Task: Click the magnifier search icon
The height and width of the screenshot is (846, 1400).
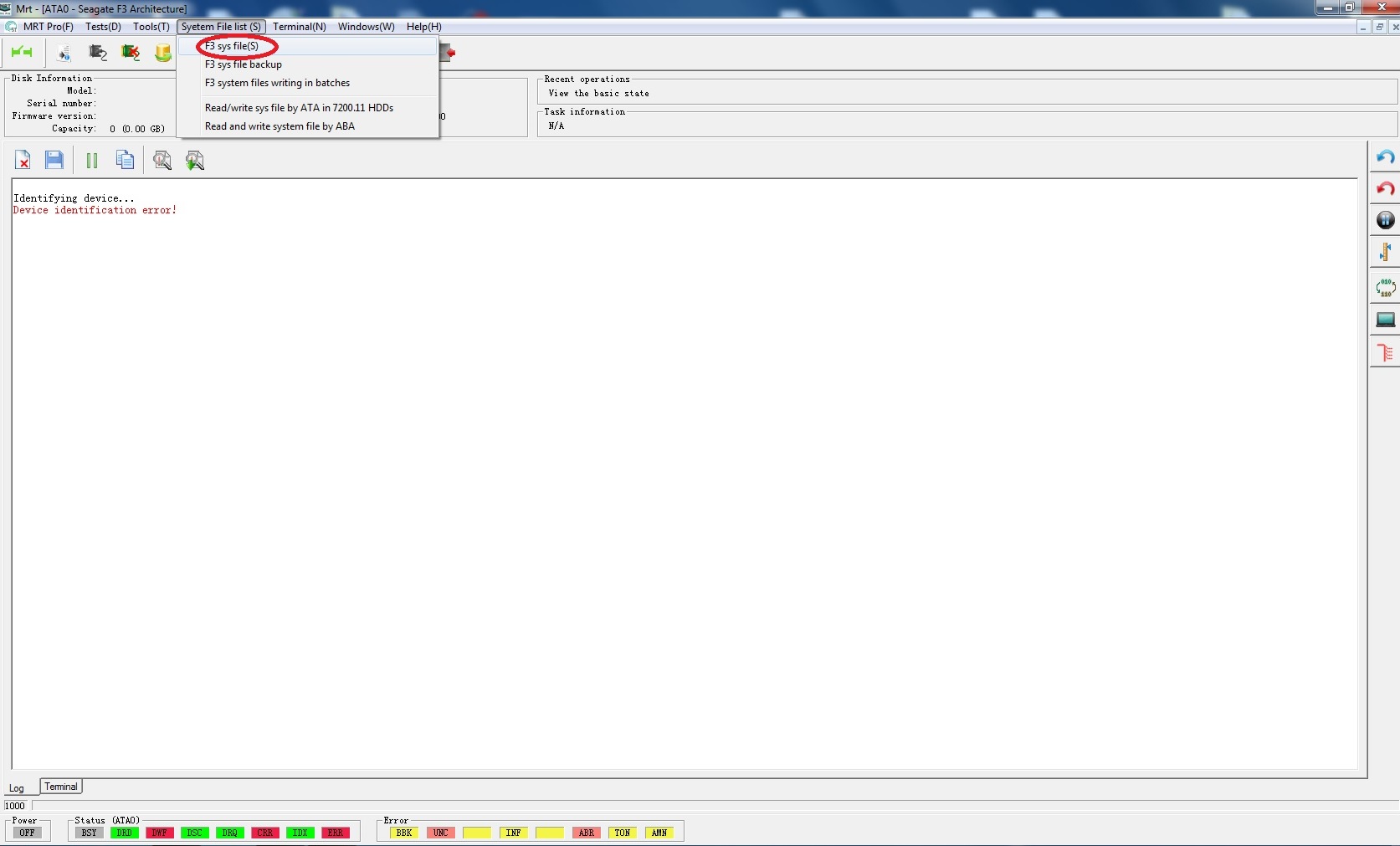Action: (162, 160)
